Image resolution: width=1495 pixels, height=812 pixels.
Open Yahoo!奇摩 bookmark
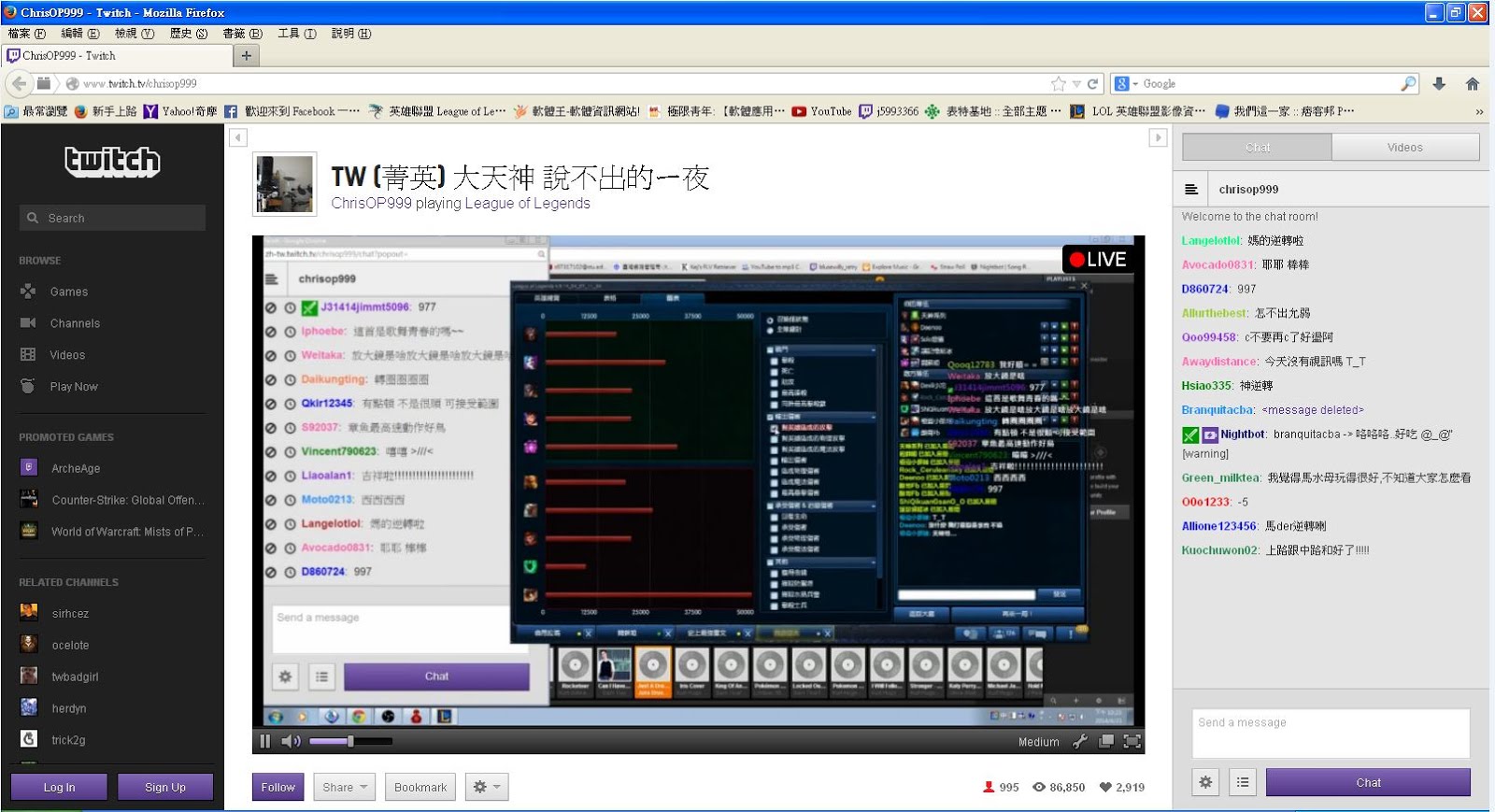pyautogui.click(x=180, y=111)
